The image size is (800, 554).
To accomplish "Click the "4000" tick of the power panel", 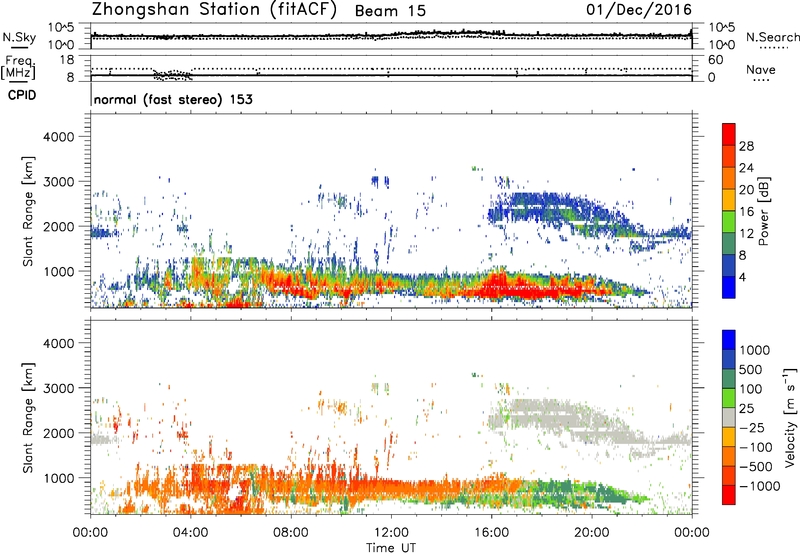I will coord(58,137).
